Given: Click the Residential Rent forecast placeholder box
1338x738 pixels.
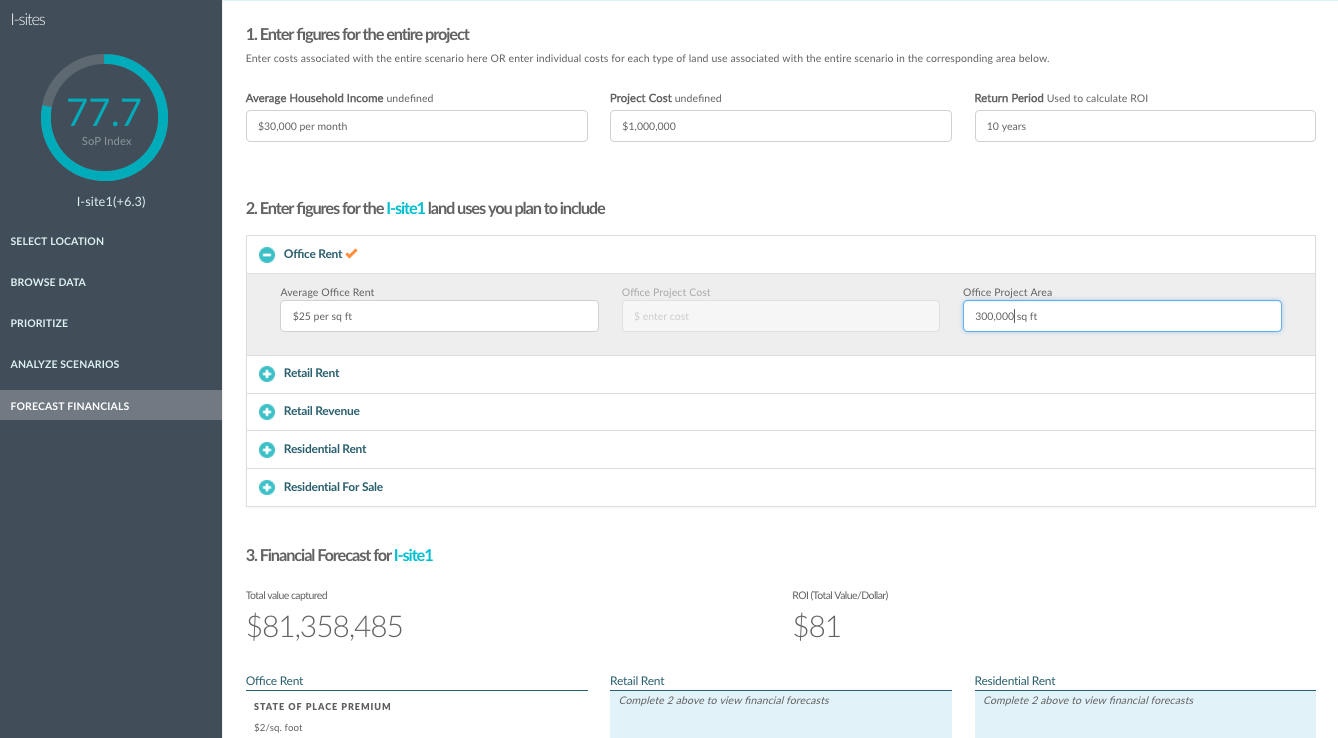Looking at the screenshot, I should tap(1145, 714).
